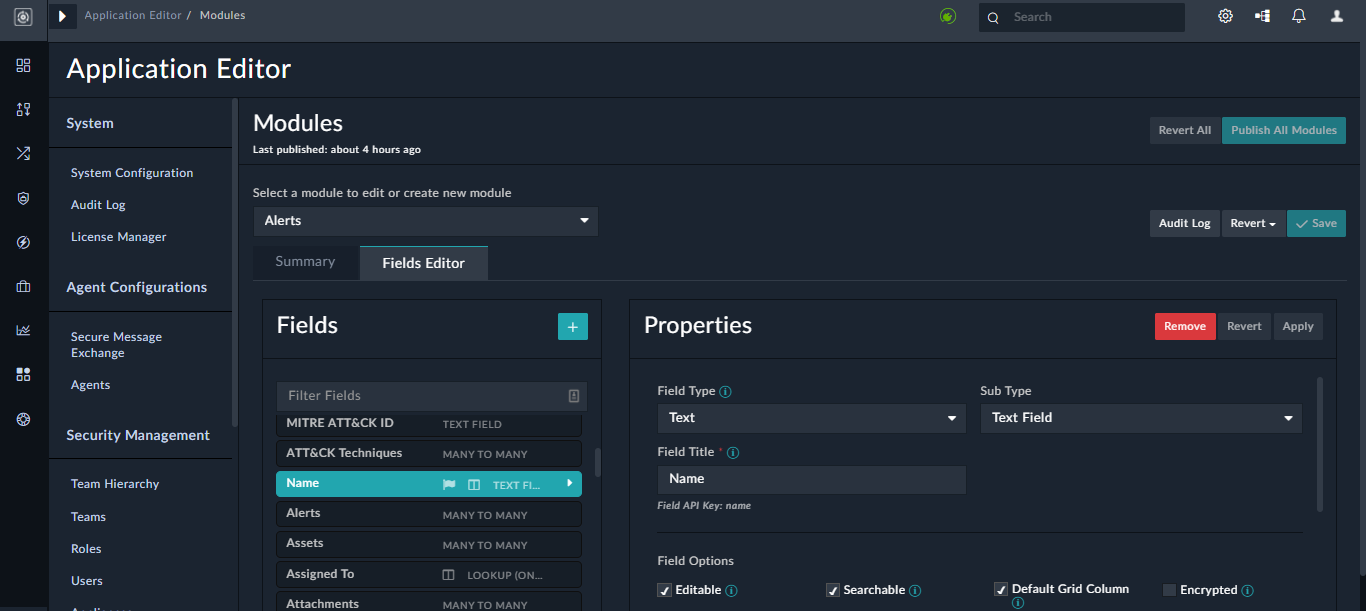The image size is (1366, 611).
Task: Open License Manager in sidebar
Action: (119, 237)
